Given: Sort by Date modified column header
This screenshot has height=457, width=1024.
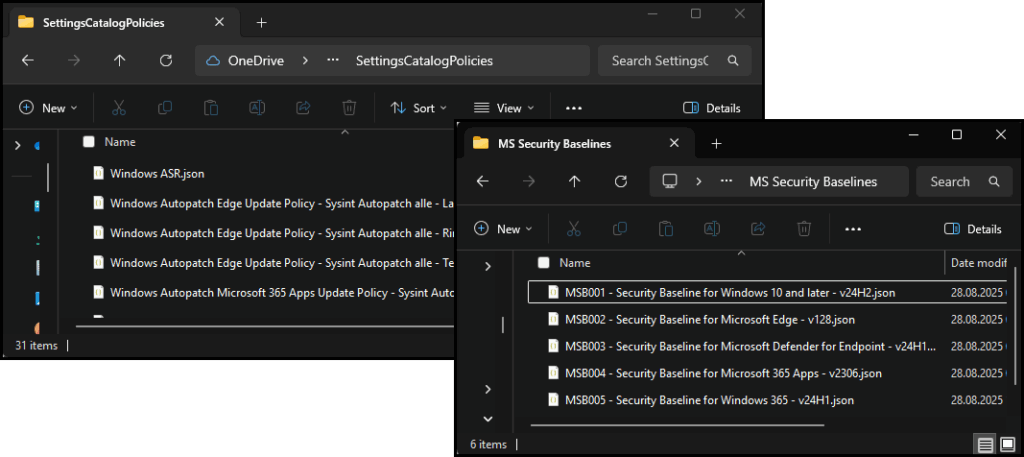Looking at the screenshot, I should click(x=978, y=262).
